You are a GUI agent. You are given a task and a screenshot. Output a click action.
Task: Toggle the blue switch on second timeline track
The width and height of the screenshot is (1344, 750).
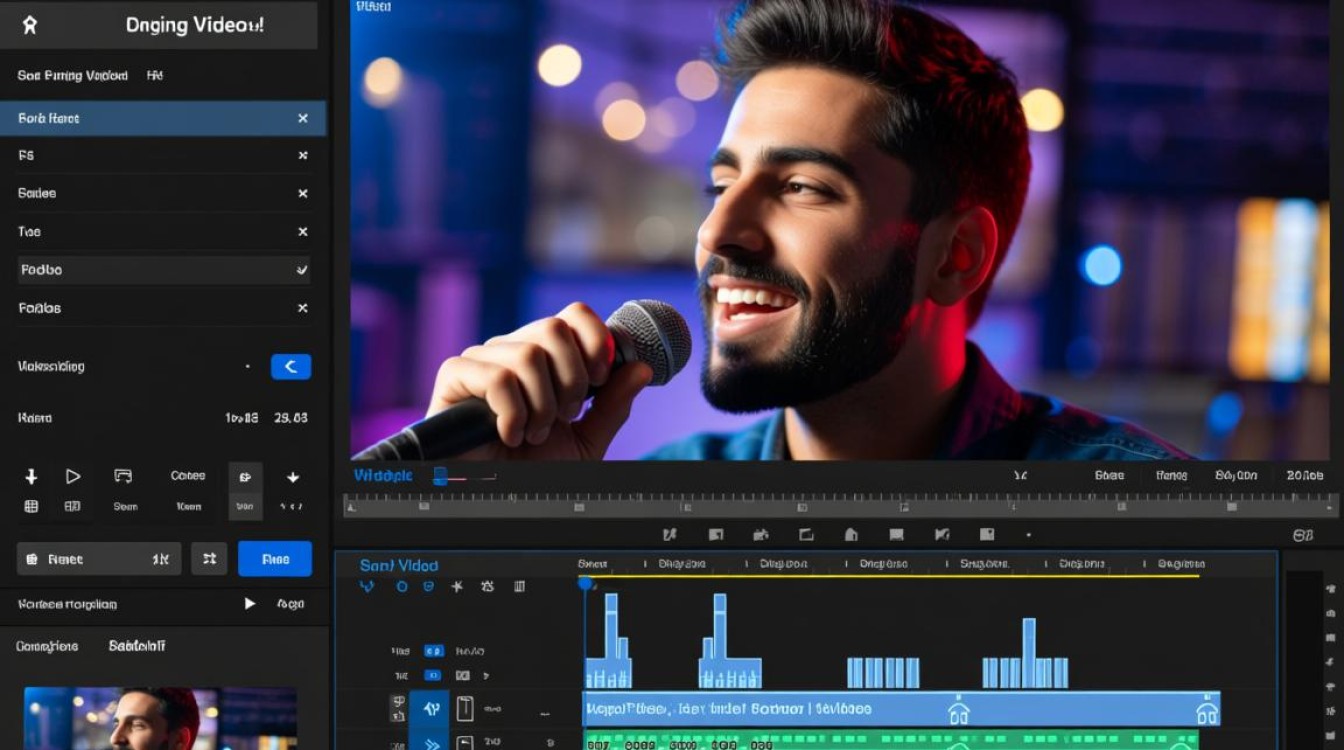(x=433, y=676)
